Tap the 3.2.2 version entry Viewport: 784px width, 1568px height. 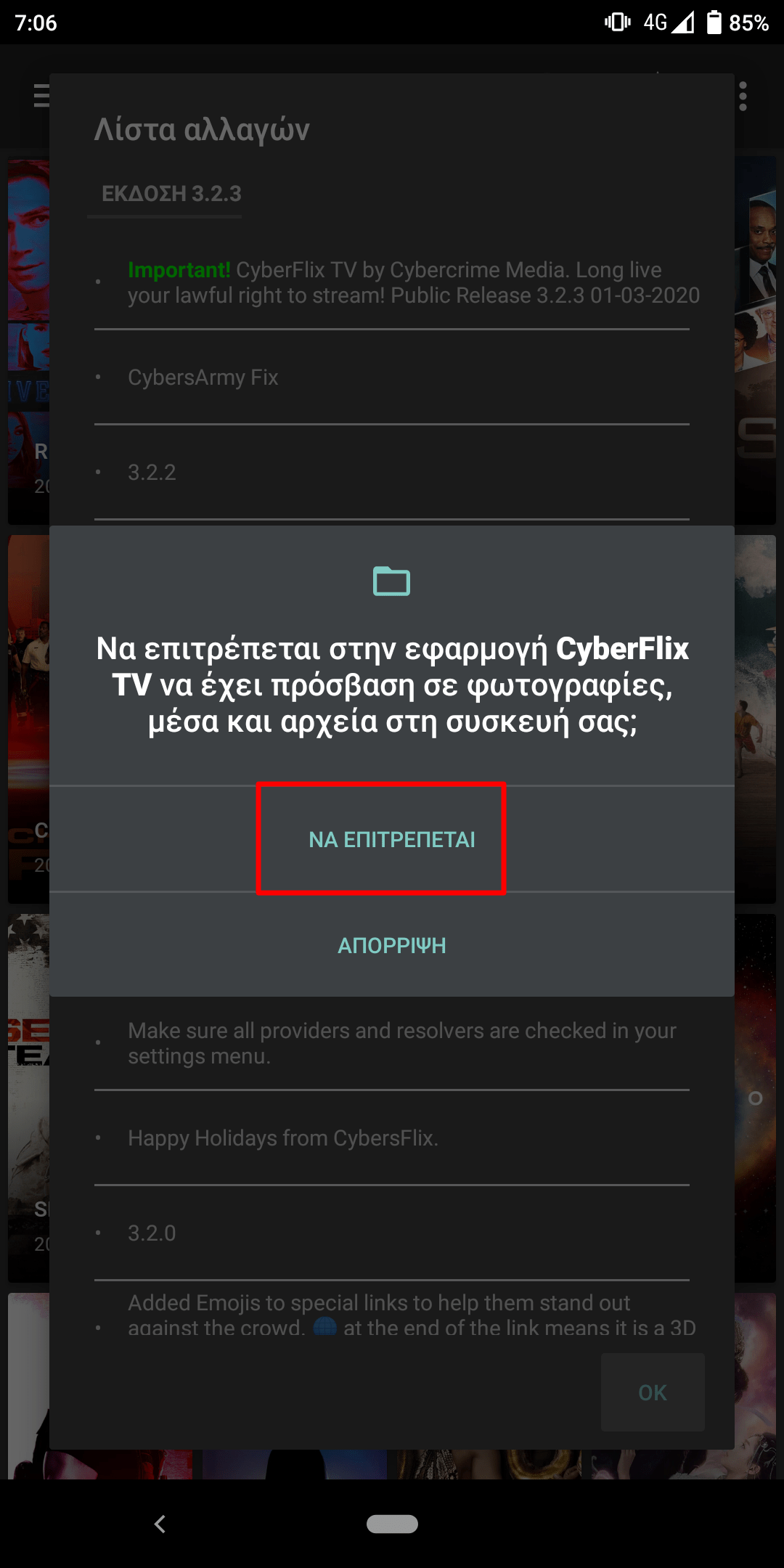pyautogui.click(x=152, y=473)
